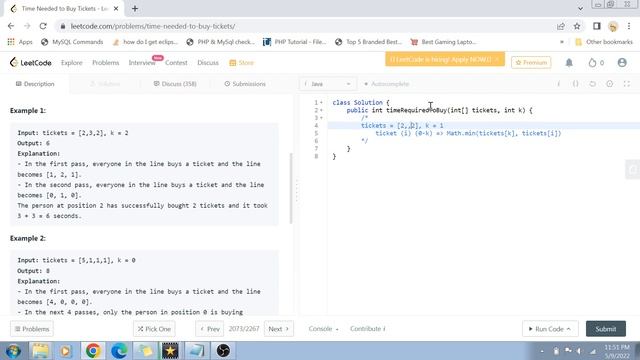Open the Discuss (358) tab
Viewport: 640px width, 360px height.
[175, 84]
